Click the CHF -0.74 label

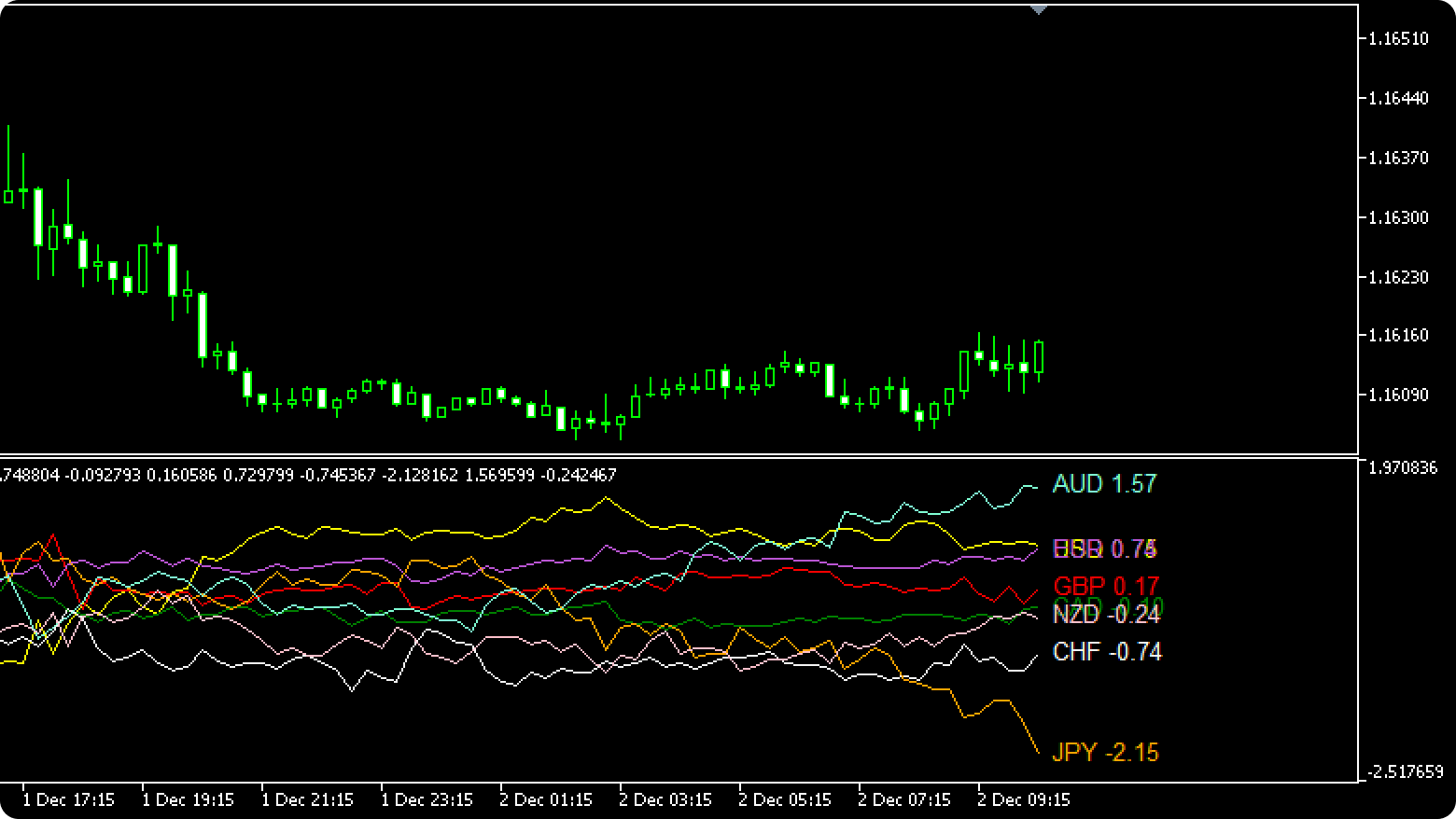pos(1106,652)
